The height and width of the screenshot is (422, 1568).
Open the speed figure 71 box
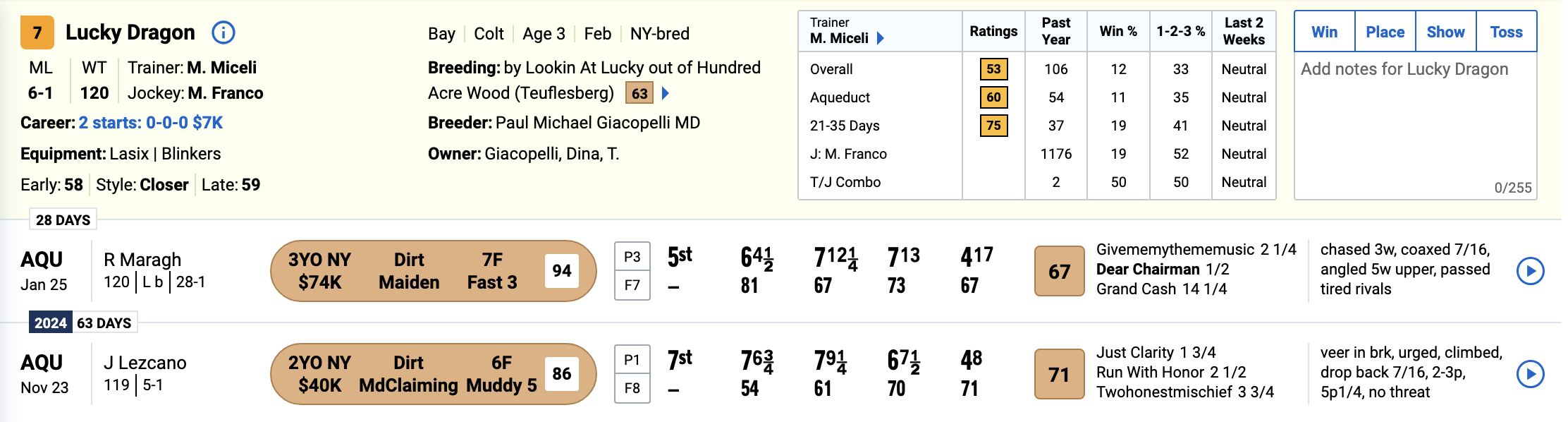pos(1059,374)
